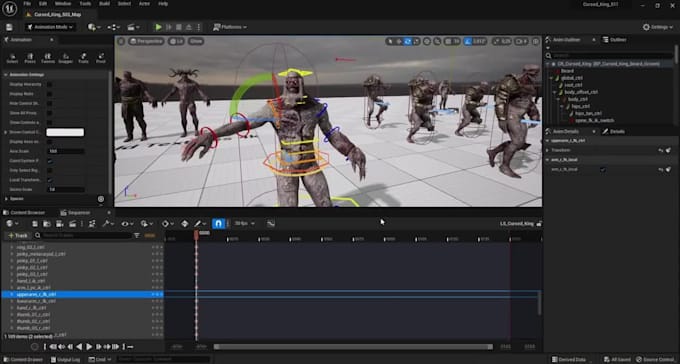Toggle the Only Select Rig Controls checkbox

tap(49, 170)
